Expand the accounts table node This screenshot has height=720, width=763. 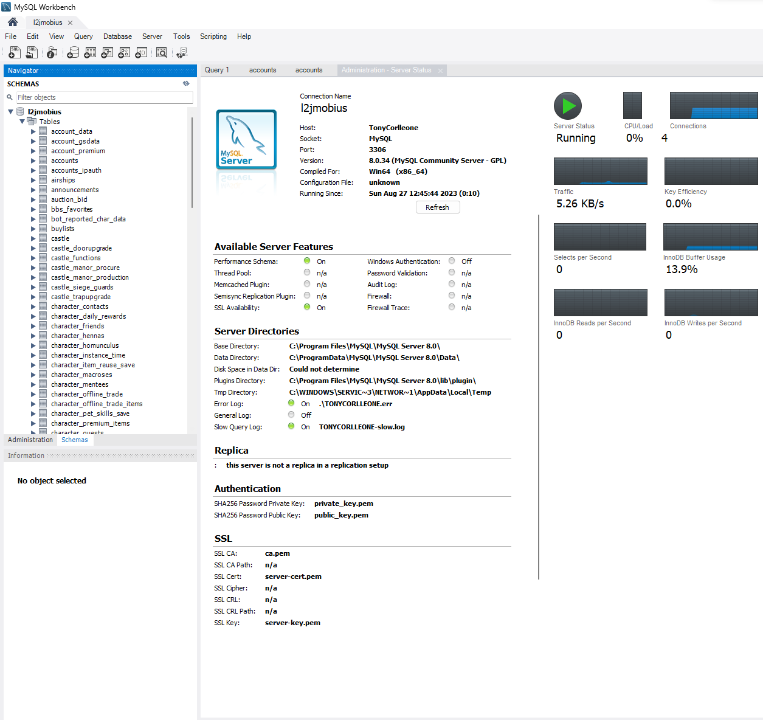point(33,160)
